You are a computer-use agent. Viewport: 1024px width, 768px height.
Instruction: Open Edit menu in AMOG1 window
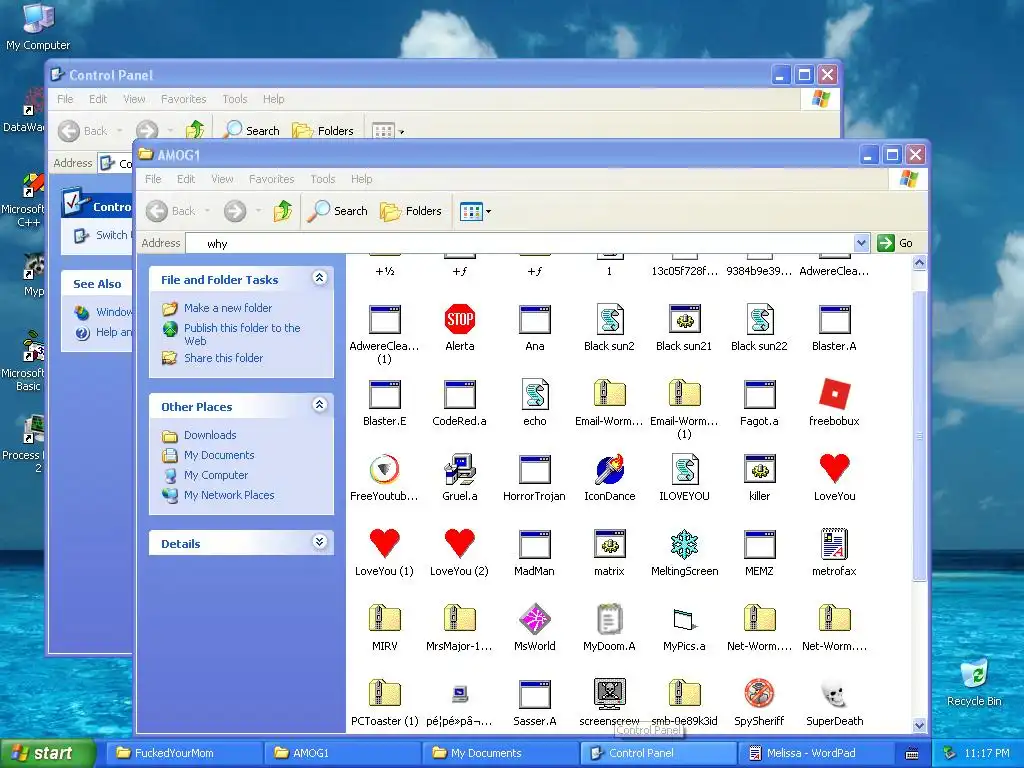[186, 179]
